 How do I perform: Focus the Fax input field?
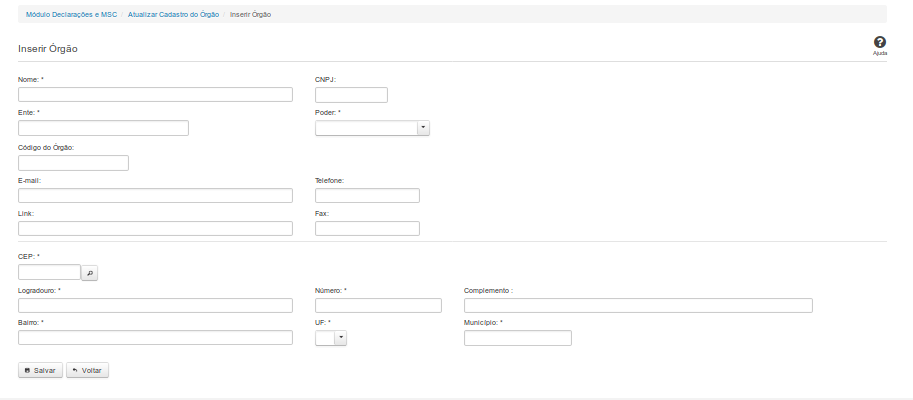coord(367,229)
